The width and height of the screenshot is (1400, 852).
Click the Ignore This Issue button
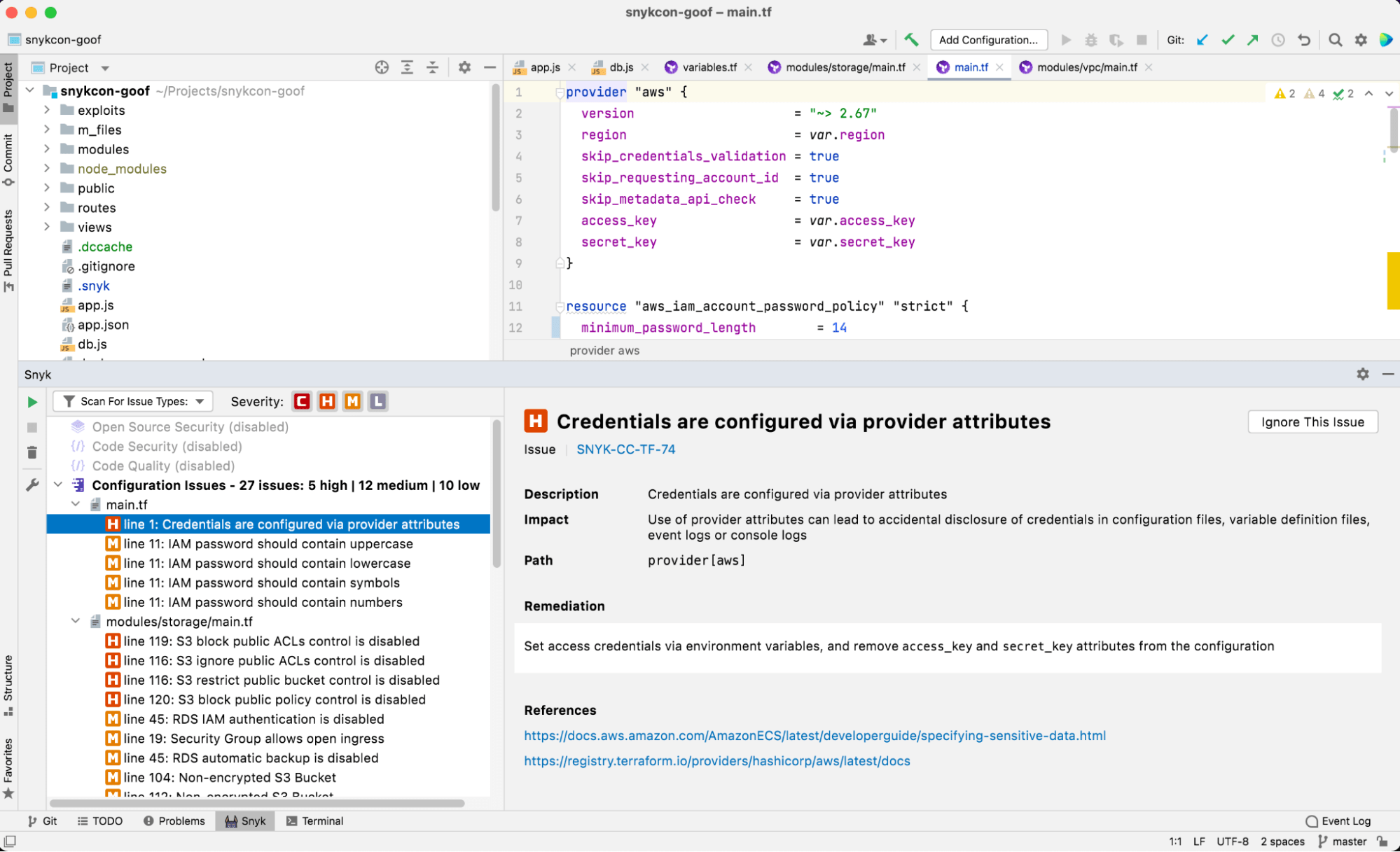point(1312,421)
